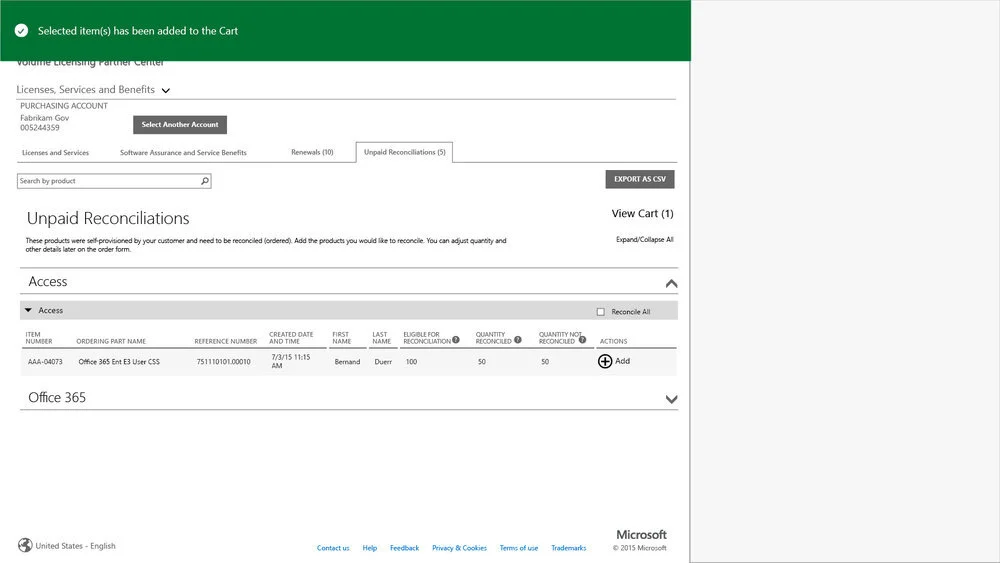1000x563 pixels.
Task: Click the Last Name value Duerr
Action: pos(383,362)
